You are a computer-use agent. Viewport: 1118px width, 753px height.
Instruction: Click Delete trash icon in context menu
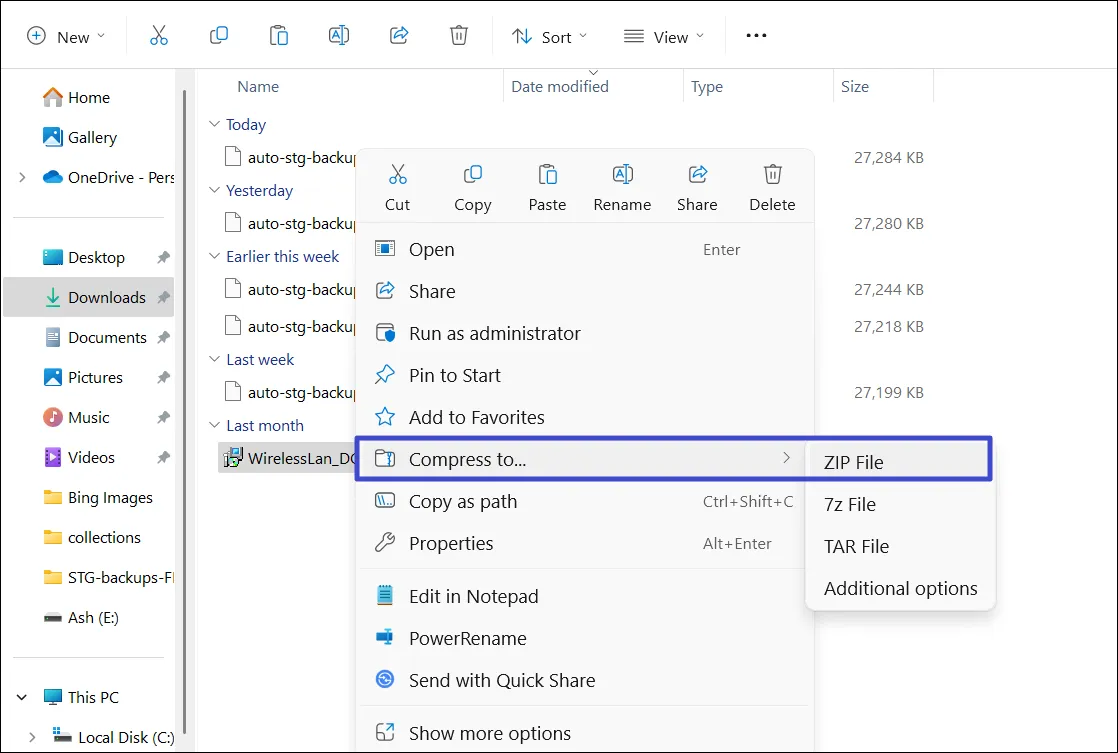tap(772, 174)
